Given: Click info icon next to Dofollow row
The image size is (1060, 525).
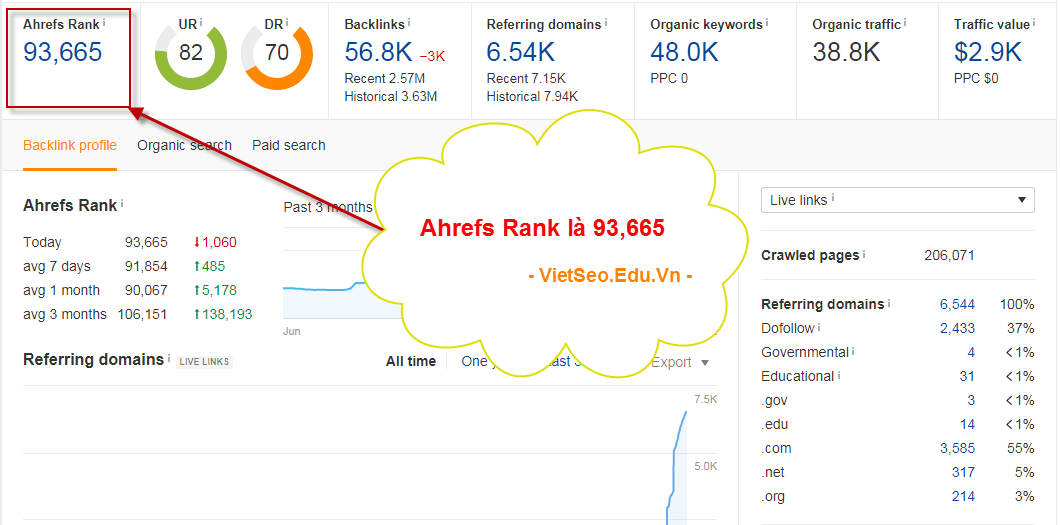Looking at the screenshot, I should coord(819,326).
